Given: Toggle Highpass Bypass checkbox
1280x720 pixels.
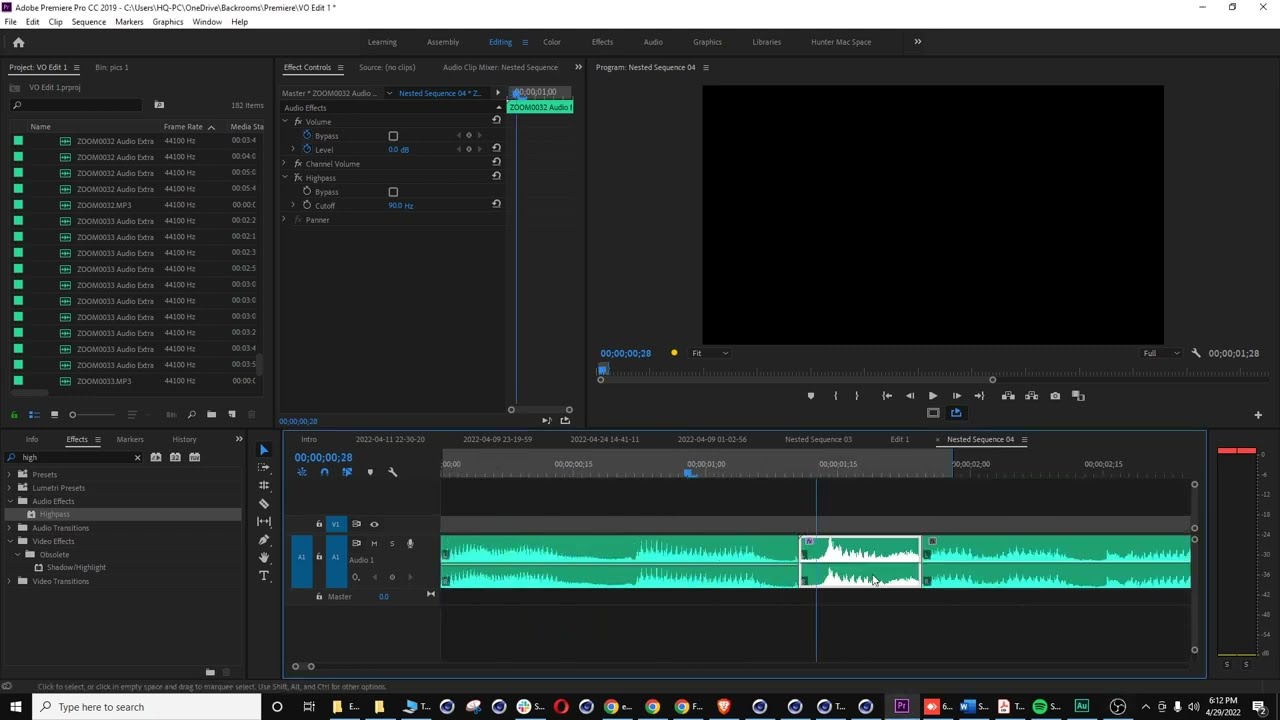Looking at the screenshot, I should click(x=393, y=192).
